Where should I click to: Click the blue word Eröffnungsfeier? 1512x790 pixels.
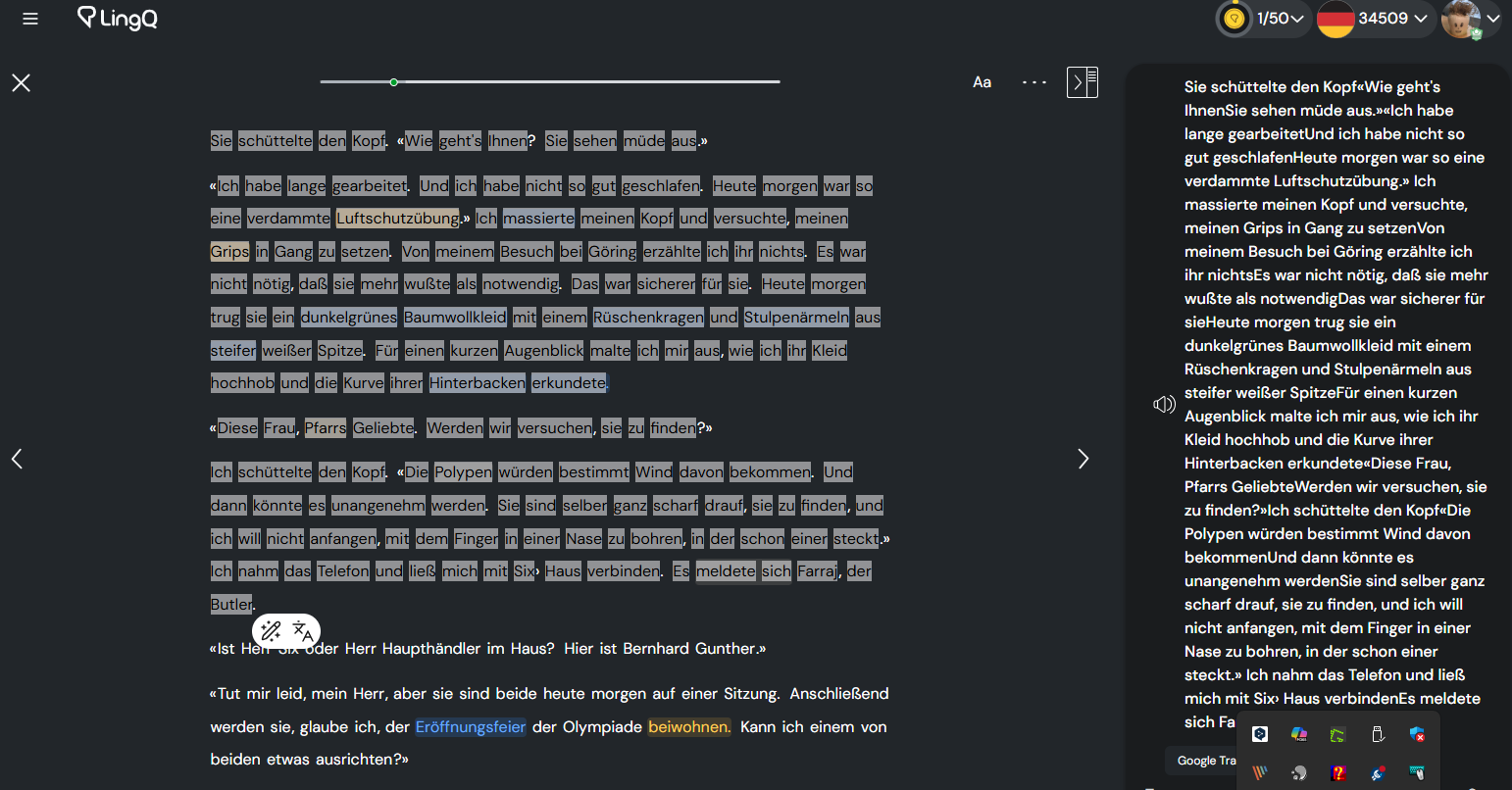click(471, 726)
